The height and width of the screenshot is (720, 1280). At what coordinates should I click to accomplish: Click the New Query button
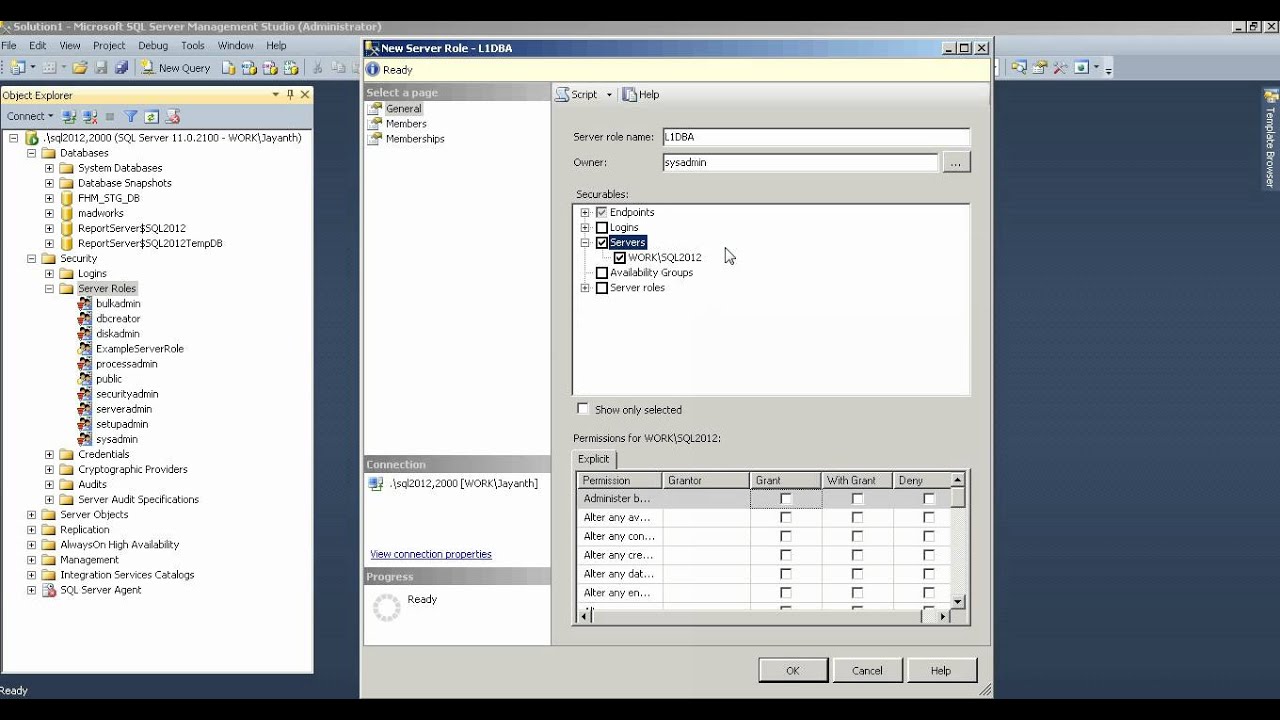[x=176, y=68]
